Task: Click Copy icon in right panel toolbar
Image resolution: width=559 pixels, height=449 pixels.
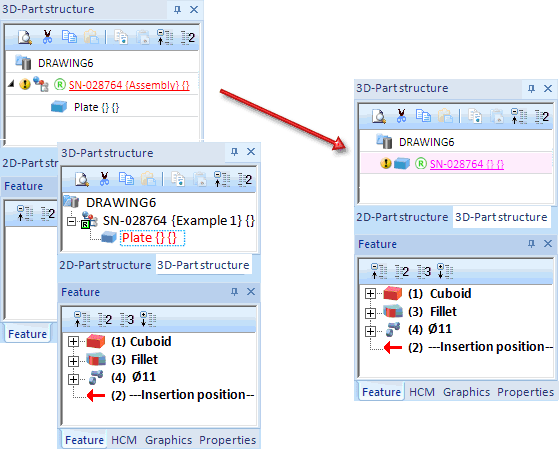Action: [x=423, y=116]
